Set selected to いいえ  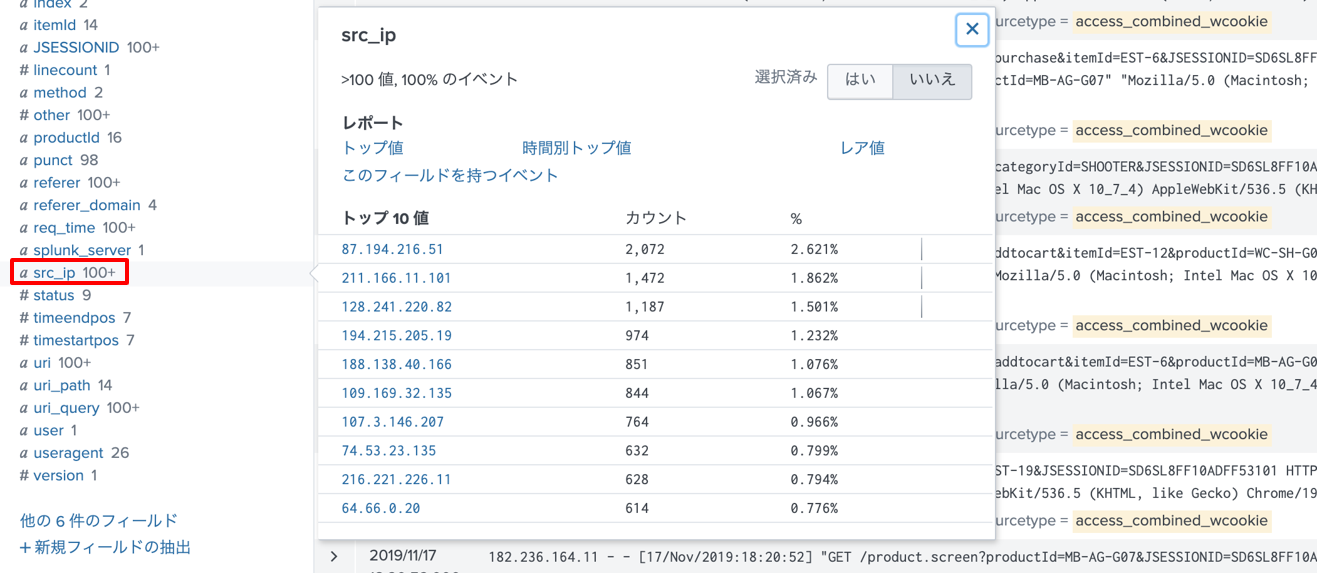[932, 80]
